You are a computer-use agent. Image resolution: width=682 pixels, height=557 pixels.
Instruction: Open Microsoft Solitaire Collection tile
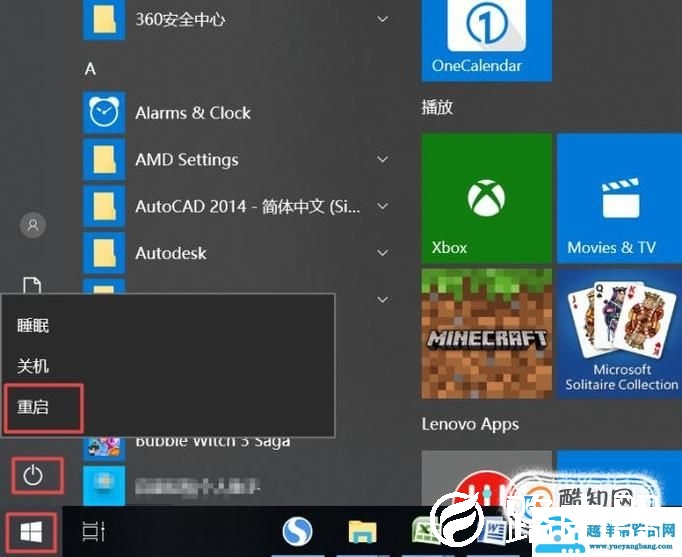coord(619,334)
